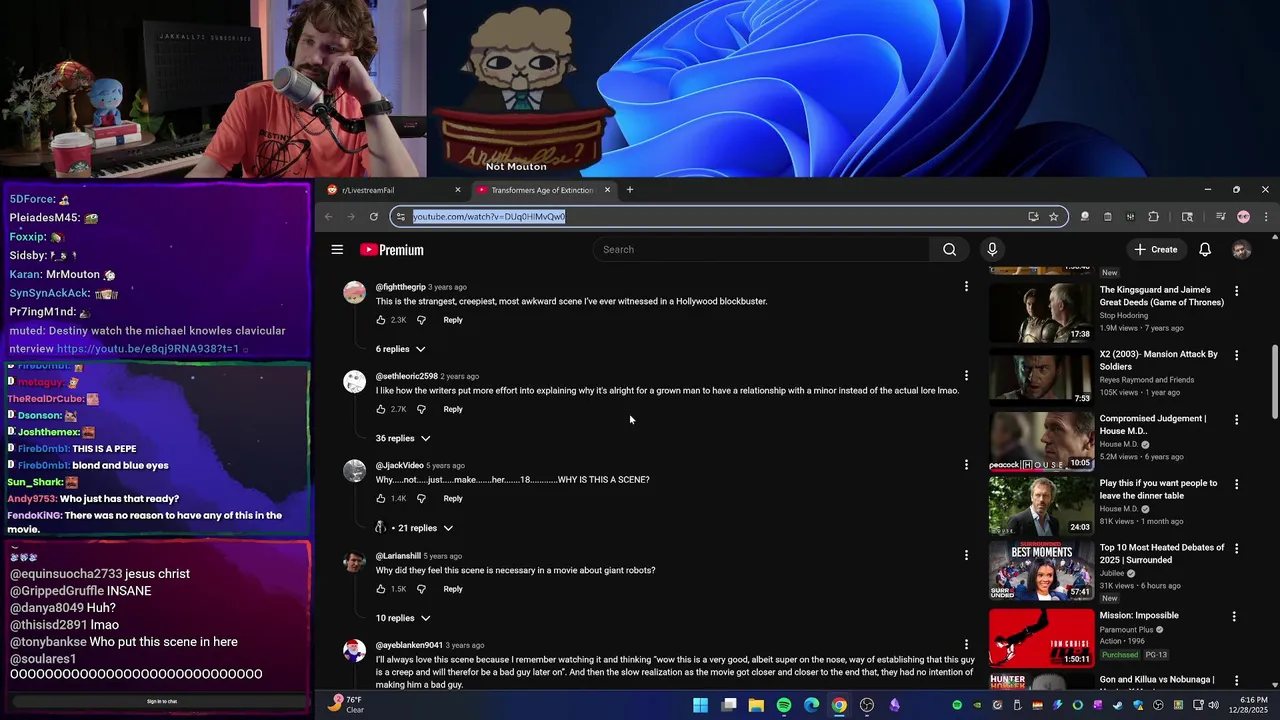The width and height of the screenshot is (1280, 720).
Task: Reply to @Larianshill comment
Action: [x=453, y=589]
